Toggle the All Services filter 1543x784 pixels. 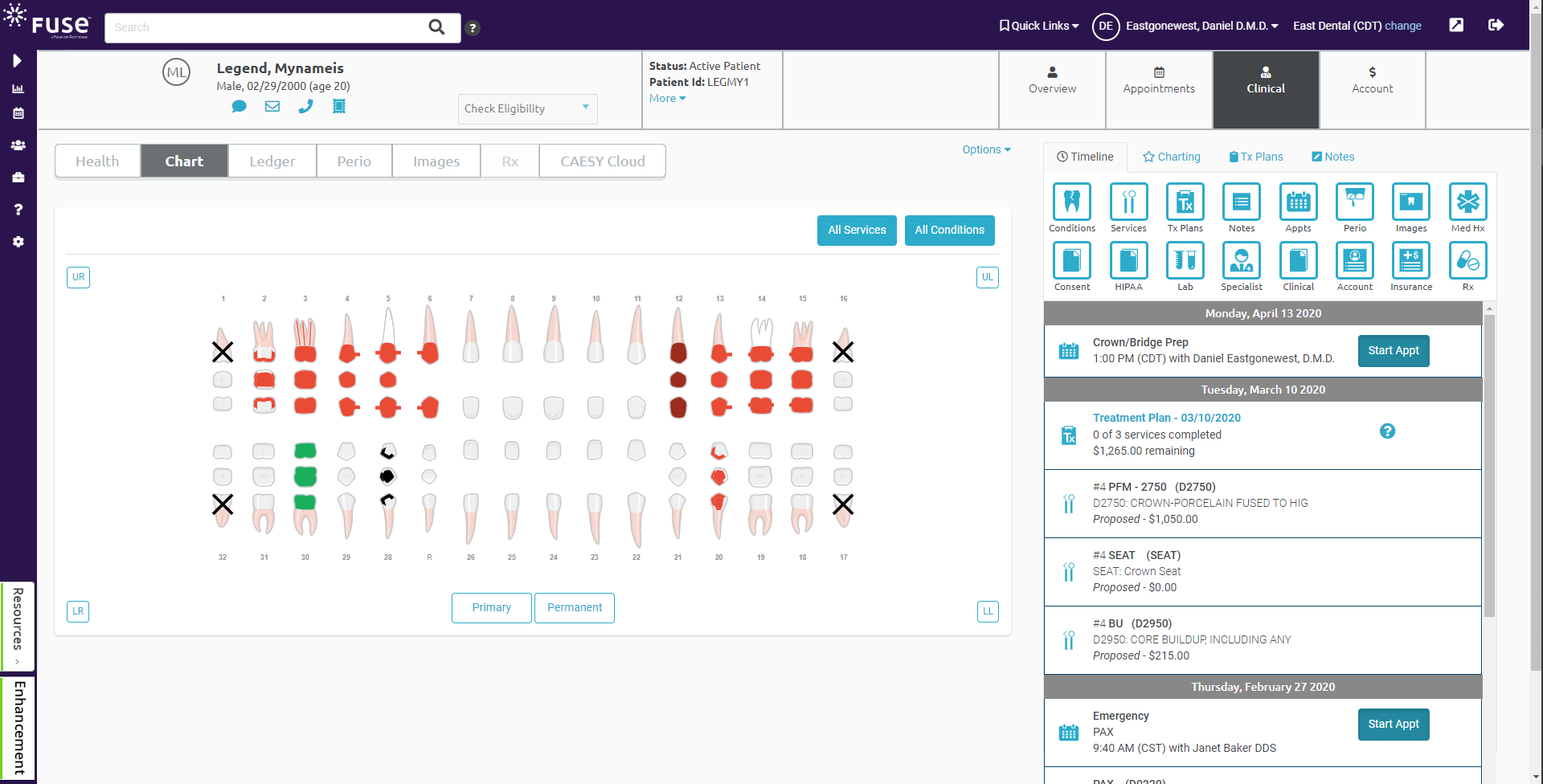click(x=857, y=231)
